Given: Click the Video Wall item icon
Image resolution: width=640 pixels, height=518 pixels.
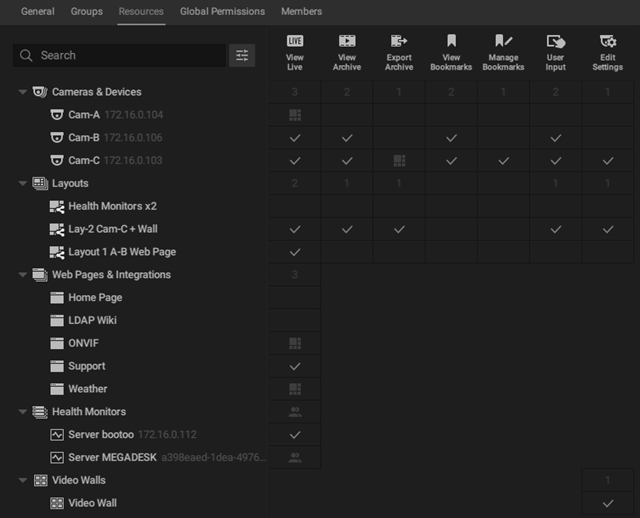Looking at the screenshot, I should [57, 503].
